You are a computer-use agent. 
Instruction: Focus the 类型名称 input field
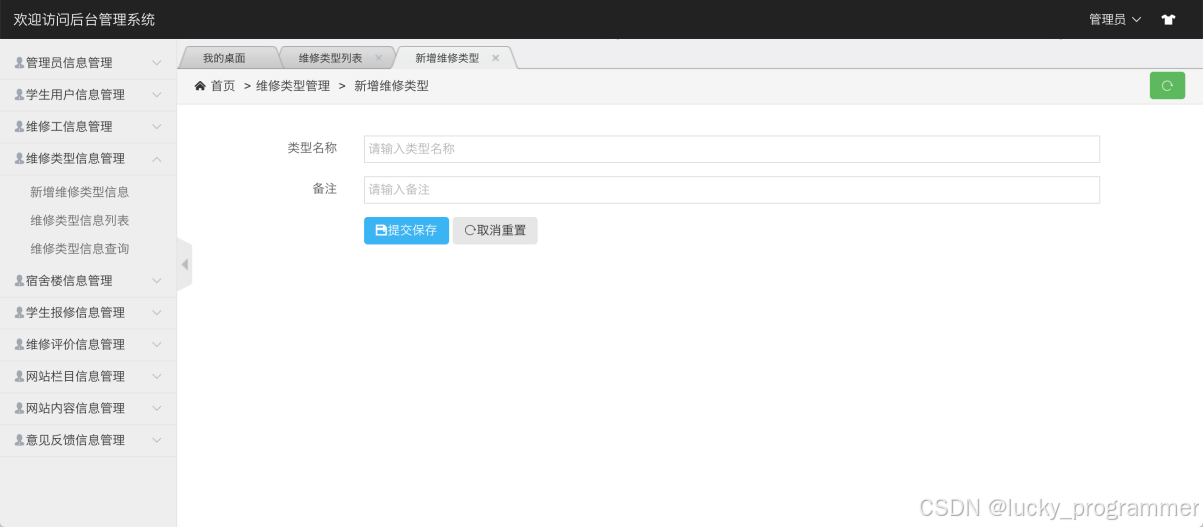pyautogui.click(x=732, y=149)
